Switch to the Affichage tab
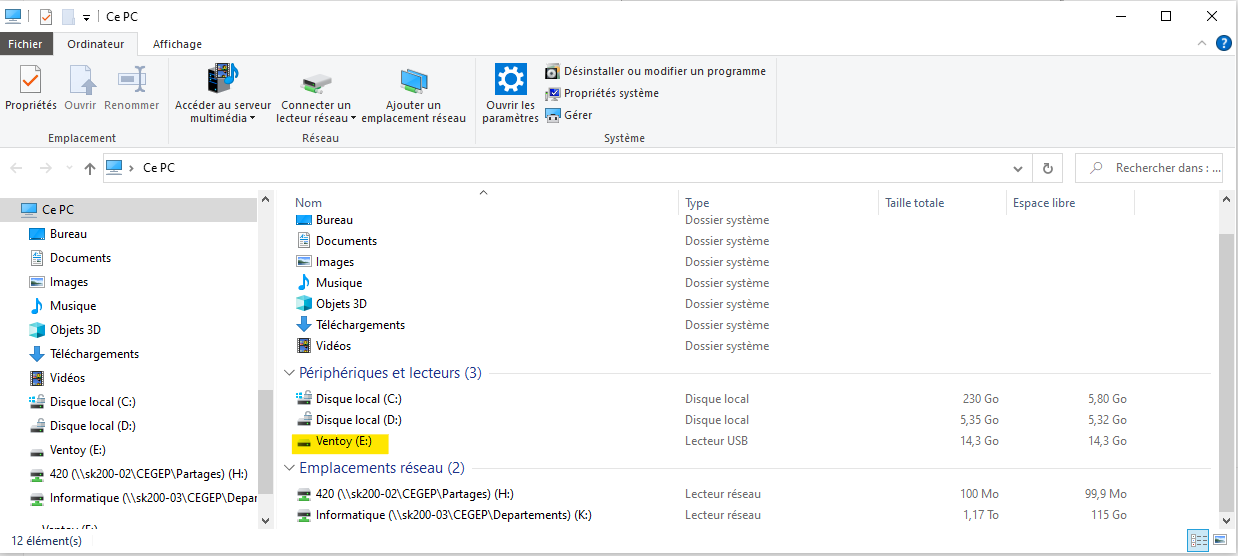1238x556 pixels. (x=177, y=44)
